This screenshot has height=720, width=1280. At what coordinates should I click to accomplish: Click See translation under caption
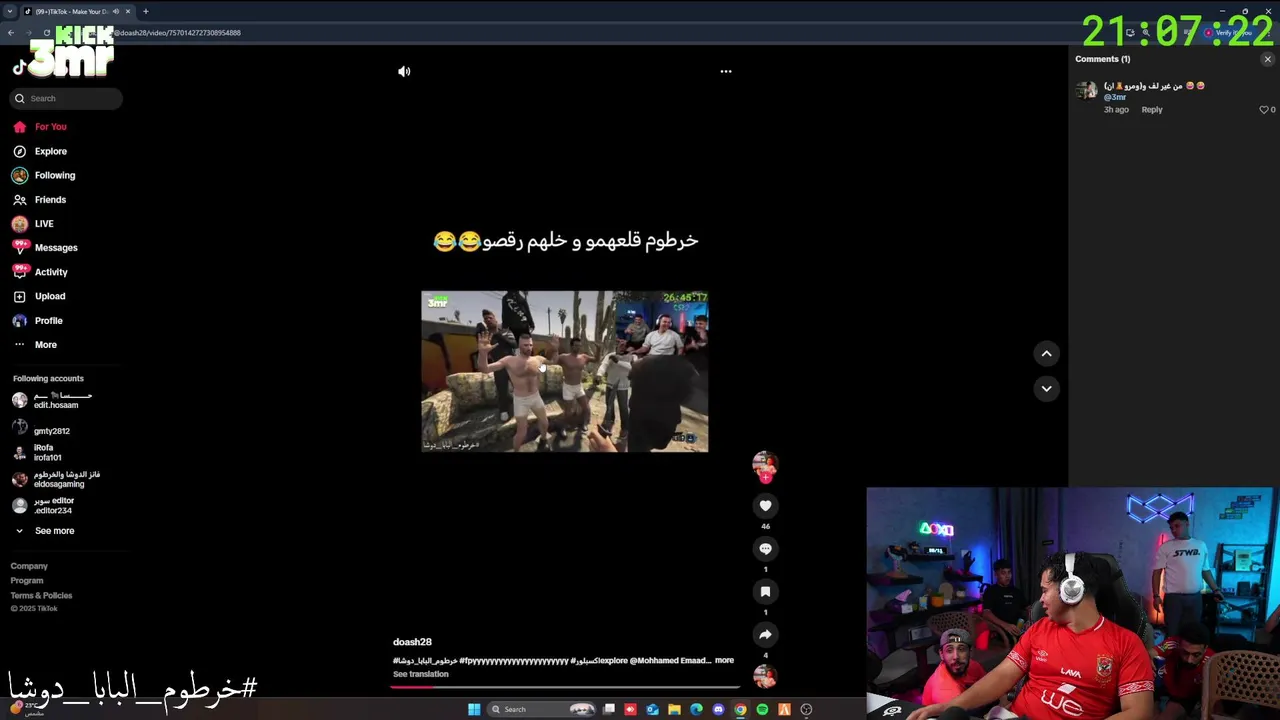click(421, 674)
